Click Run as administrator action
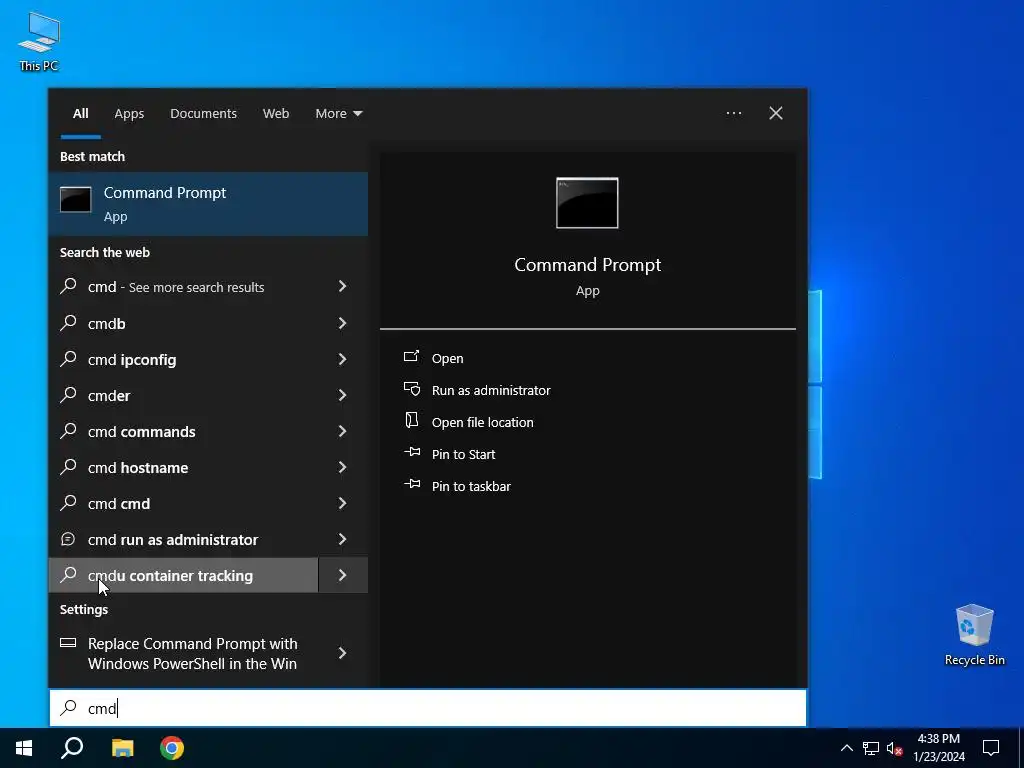The height and width of the screenshot is (768, 1024). (x=491, y=391)
